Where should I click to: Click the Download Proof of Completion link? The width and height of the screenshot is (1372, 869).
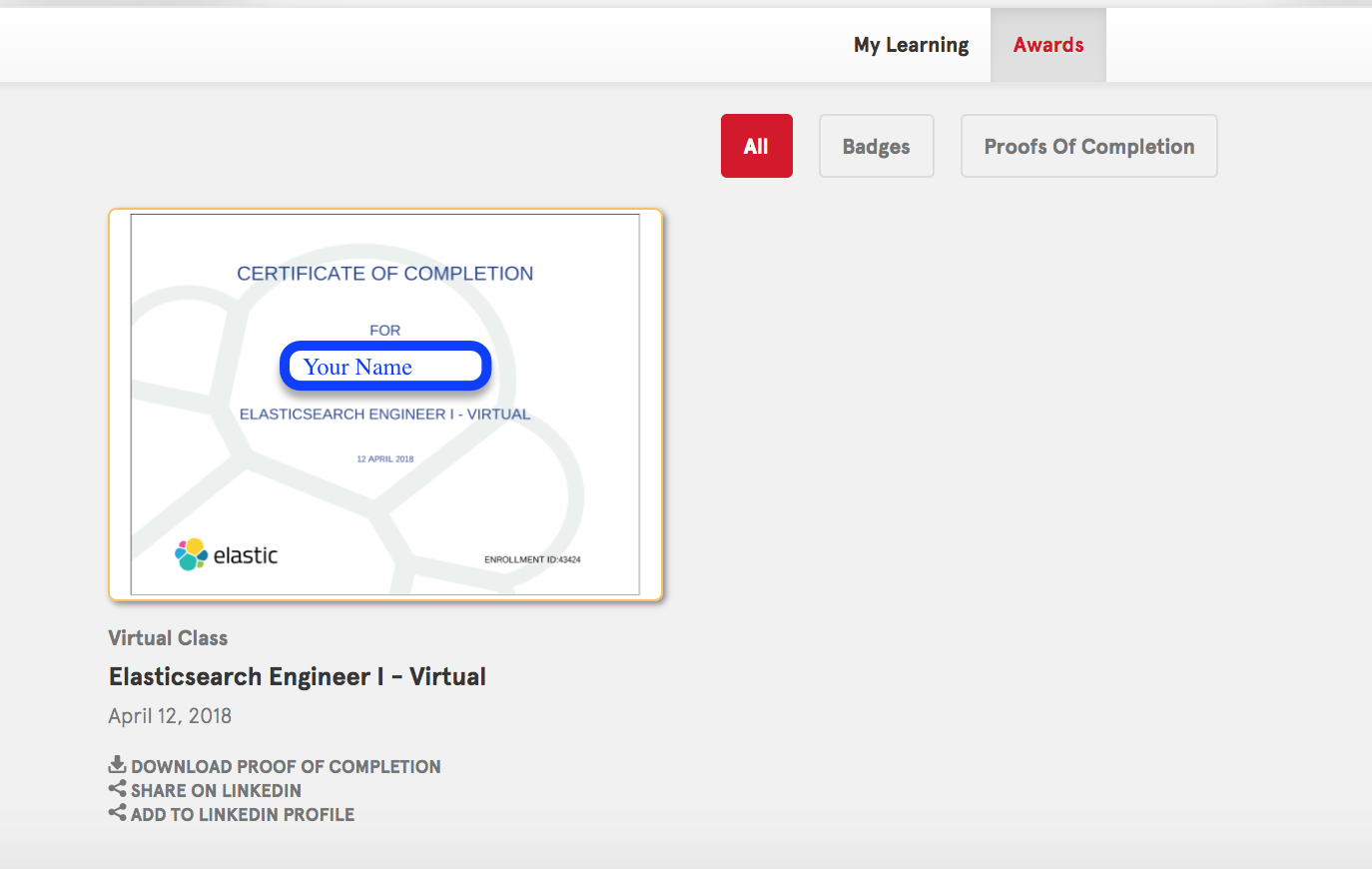[x=286, y=766]
